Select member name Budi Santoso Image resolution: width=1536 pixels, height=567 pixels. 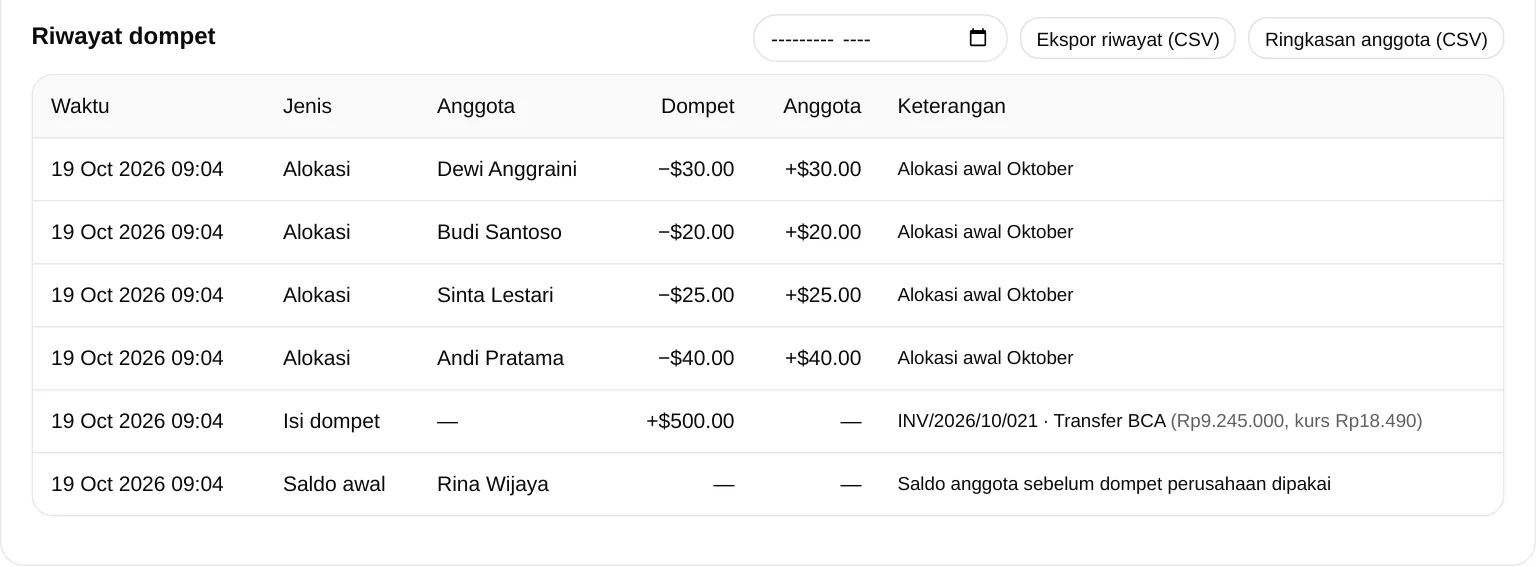coord(499,232)
